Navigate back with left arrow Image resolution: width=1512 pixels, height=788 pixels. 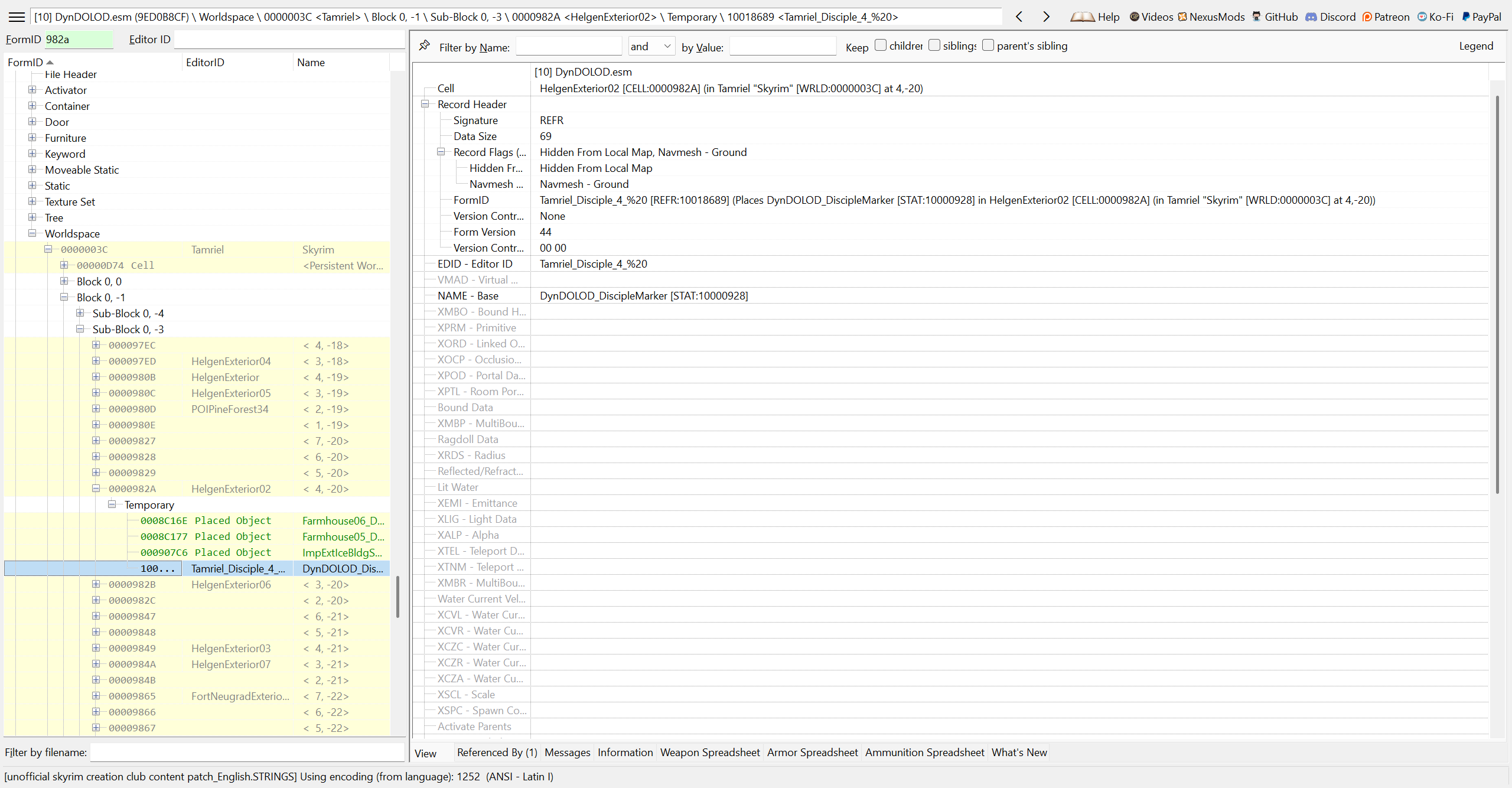1019,17
